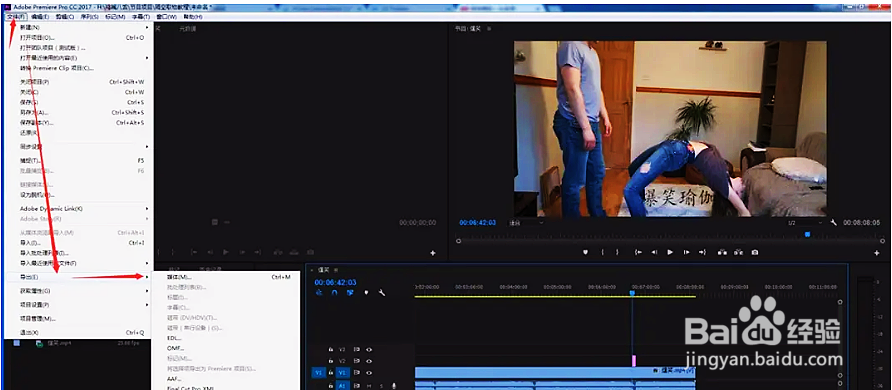Choose 关闭项目(P) Ctrl+Shift+W
This screenshot has width=892, height=390.
(x=78, y=82)
